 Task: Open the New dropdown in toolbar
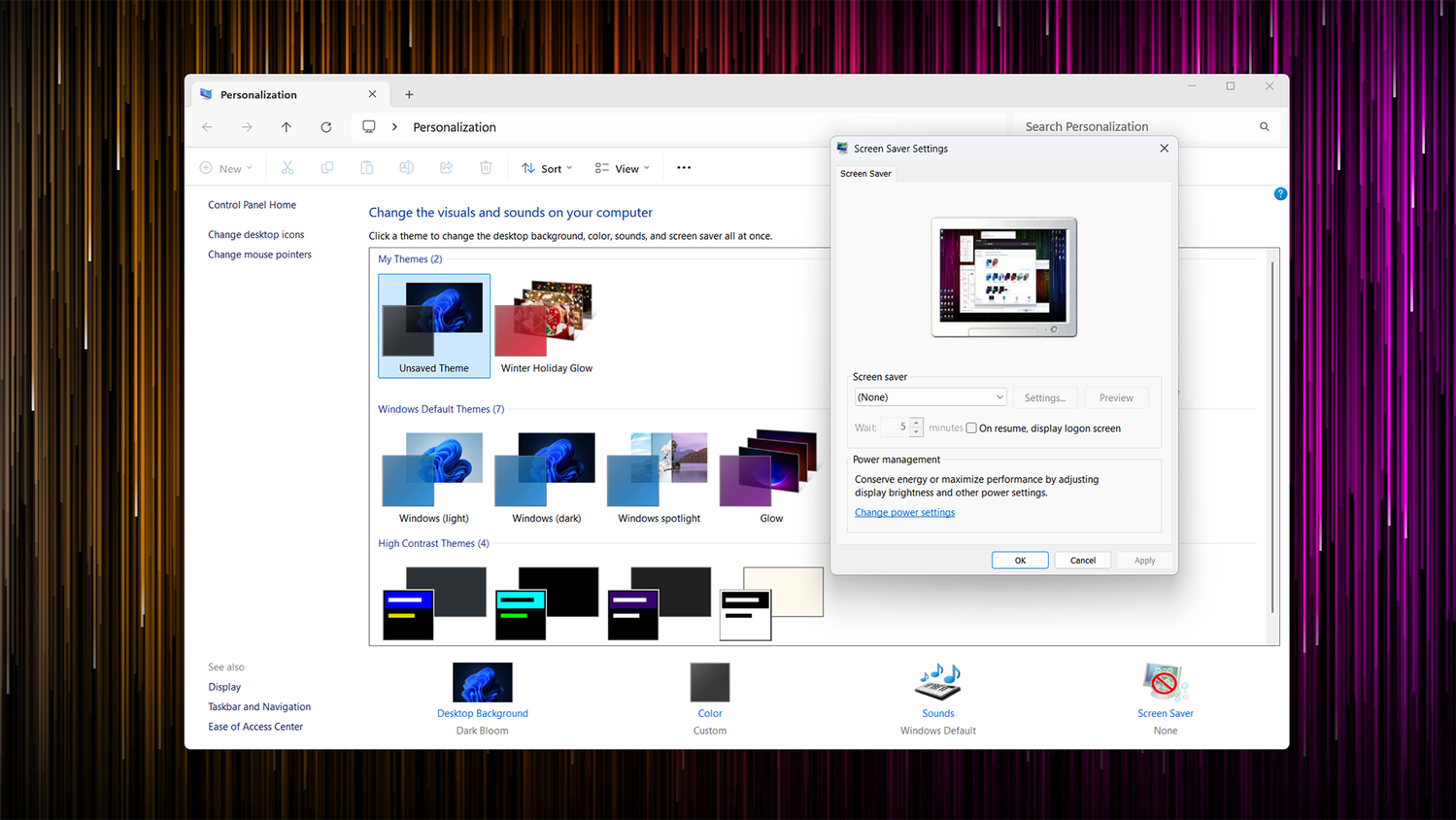[x=226, y=168]
